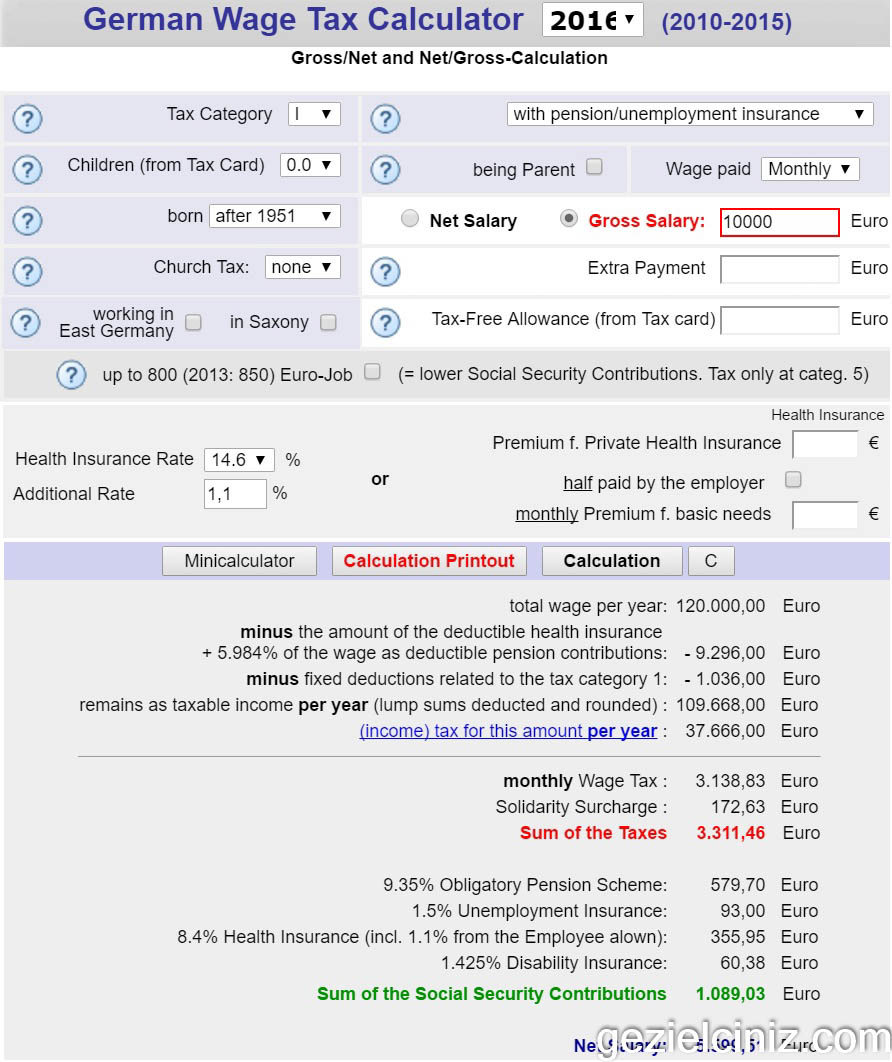The height and width of the screenshot is (1062, 892).
Task: Click the Additional Rate field
Action: tap(235, 494)
